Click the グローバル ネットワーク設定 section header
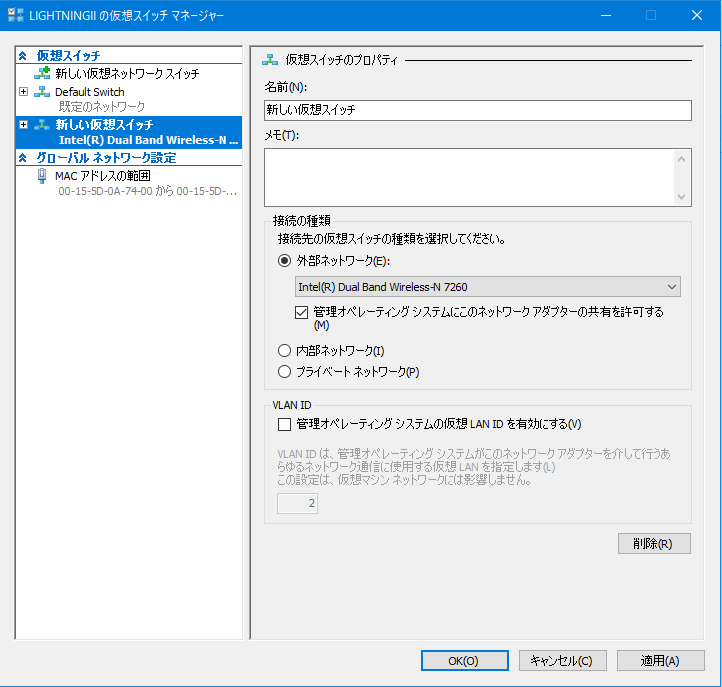 [x=129, y=158]
